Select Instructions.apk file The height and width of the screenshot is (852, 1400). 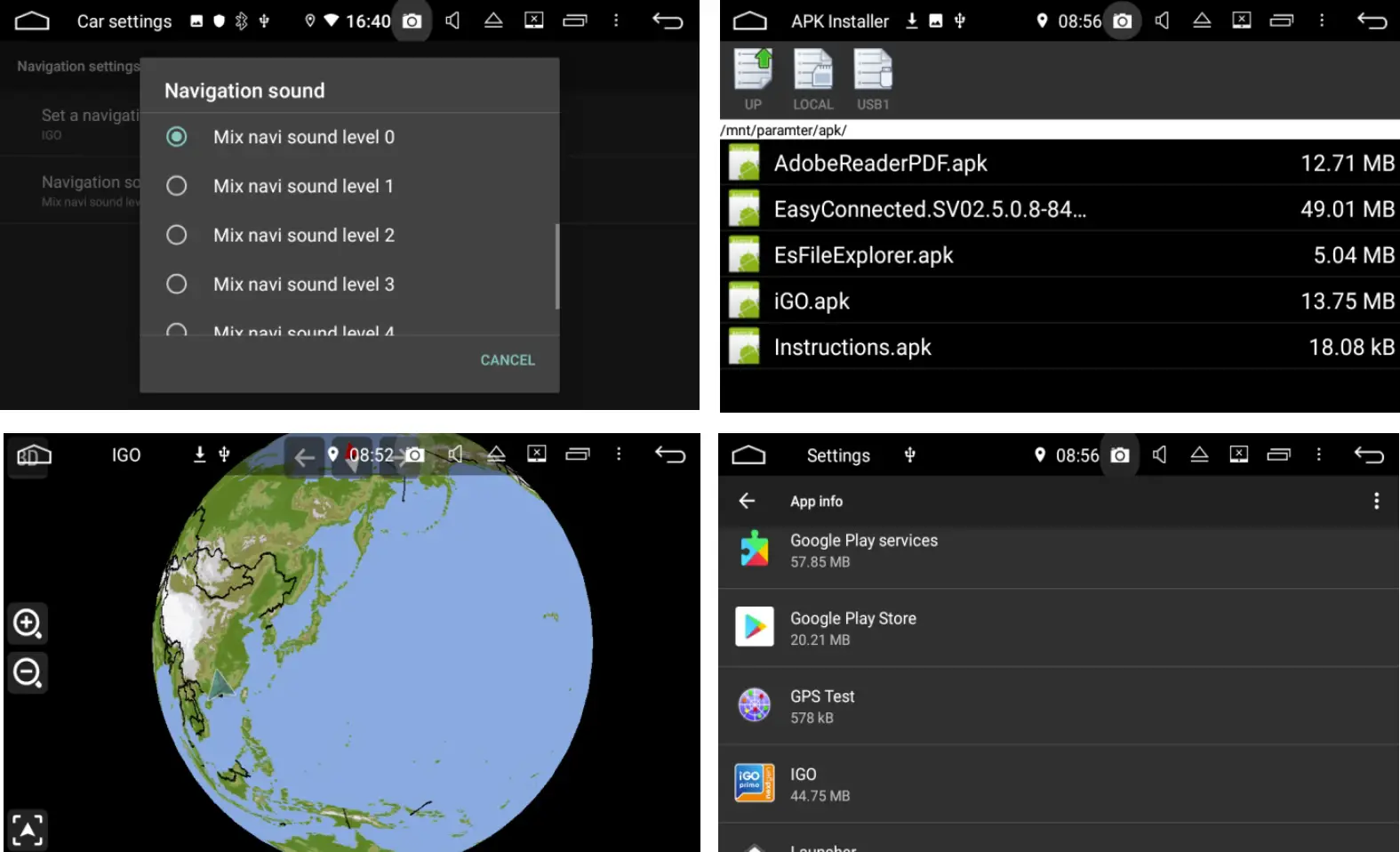click(x=1060, y=347)
